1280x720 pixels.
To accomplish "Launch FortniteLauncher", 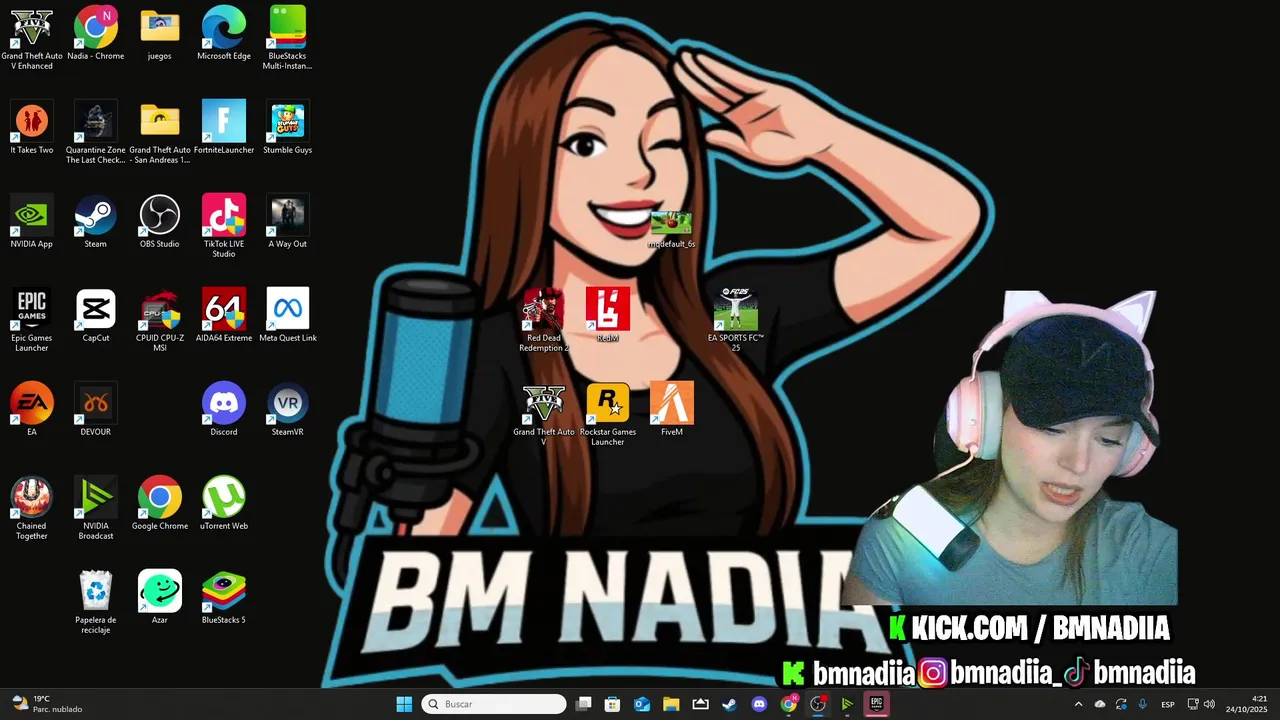I will pyautogui.click(x=224, y=128).
